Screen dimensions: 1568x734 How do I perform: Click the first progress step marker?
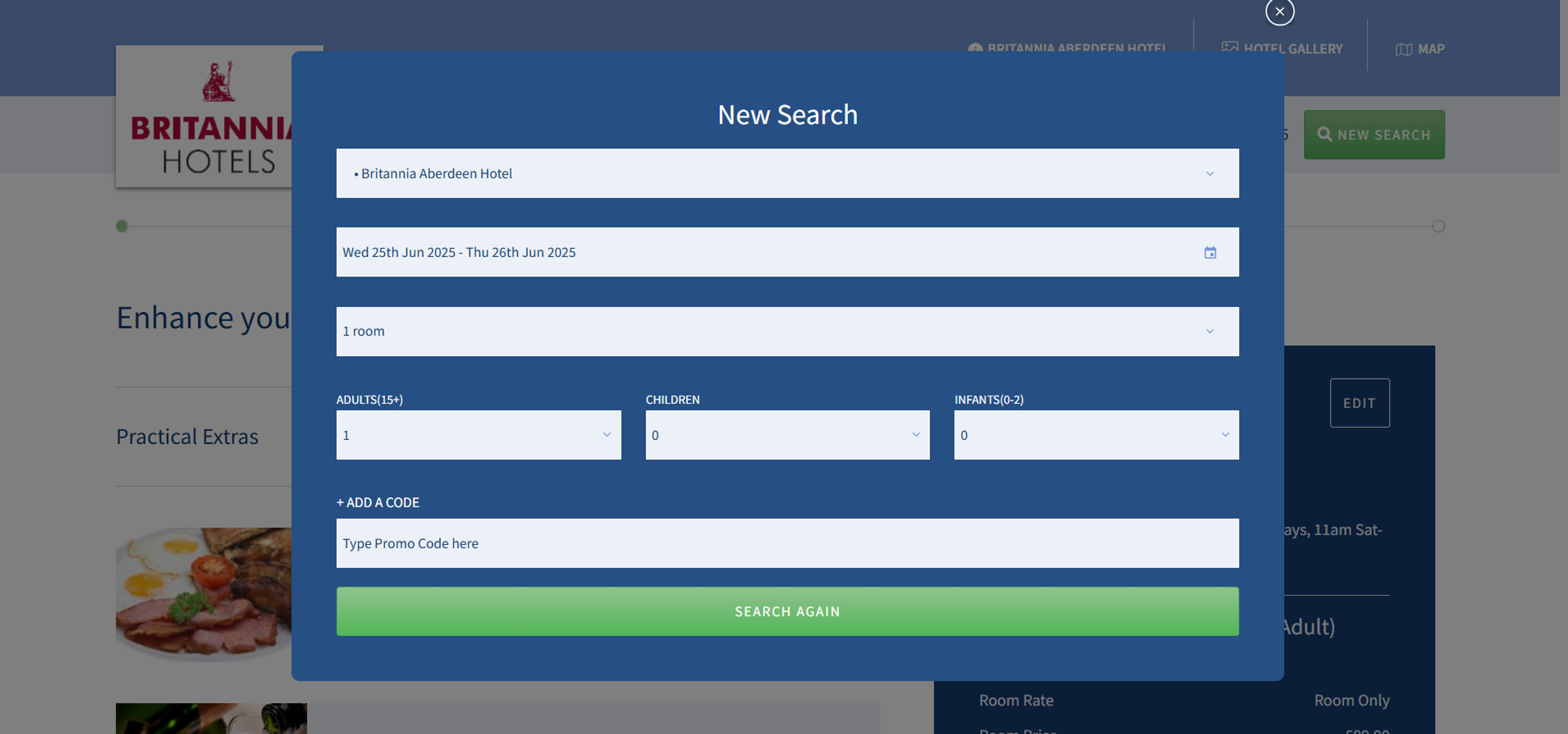pyautogui.click(x=122, y=227)
